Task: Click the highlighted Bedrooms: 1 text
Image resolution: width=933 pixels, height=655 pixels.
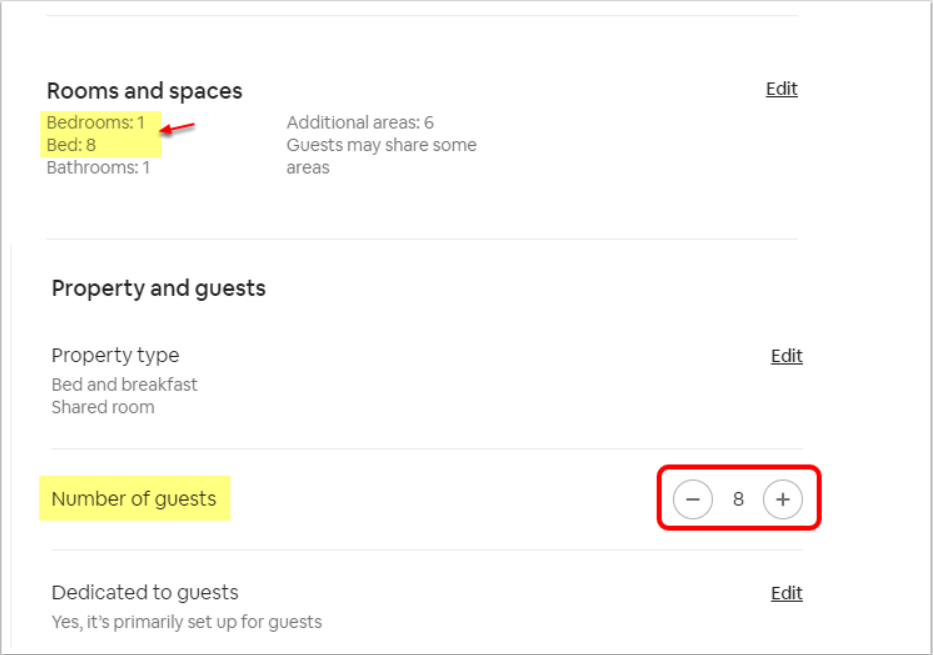Action: point(96,123)
